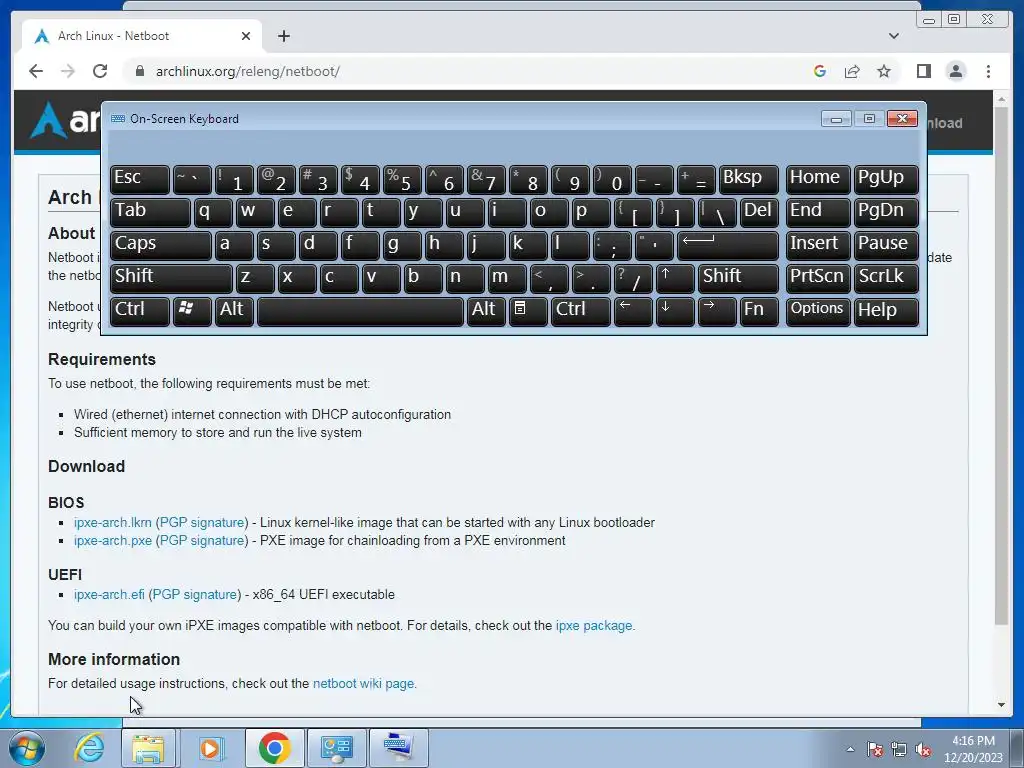Toggle the Fn key on keyboard

click(x=759, y=311)
